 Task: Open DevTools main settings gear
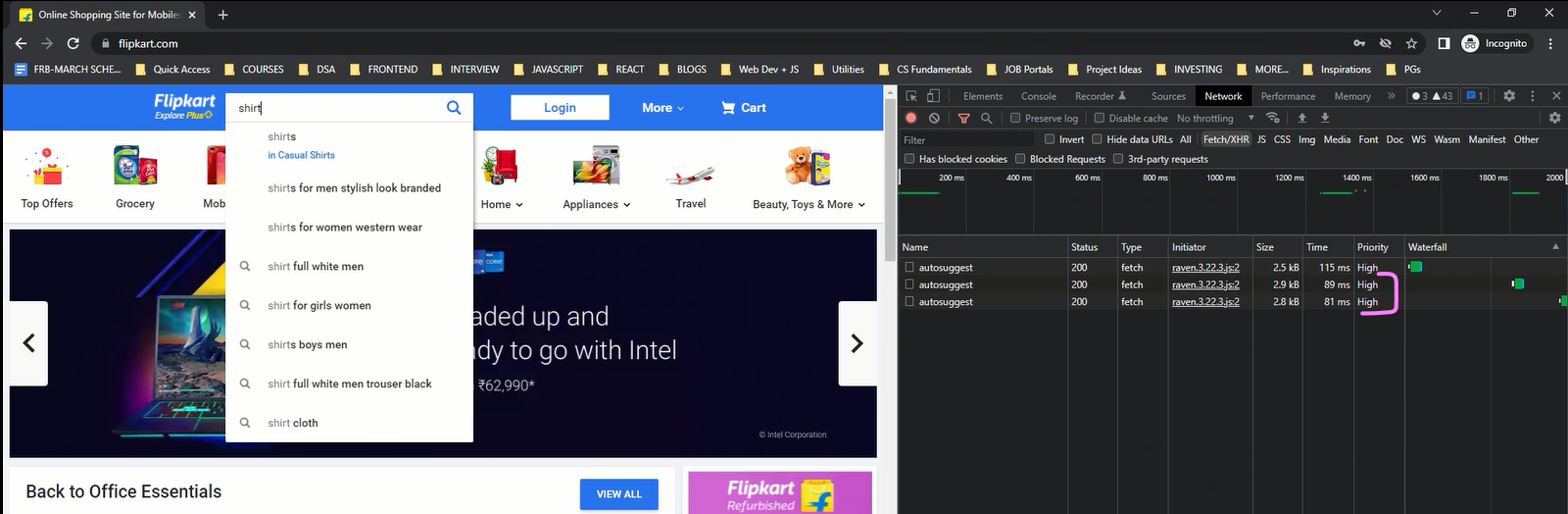1509,96
